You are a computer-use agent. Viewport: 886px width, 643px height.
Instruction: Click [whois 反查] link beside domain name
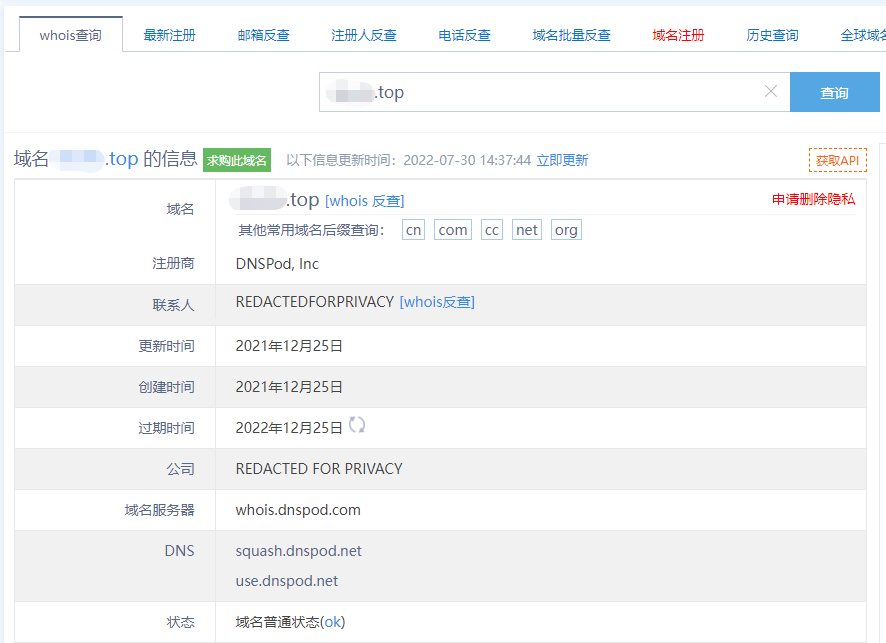click(364, 201)
